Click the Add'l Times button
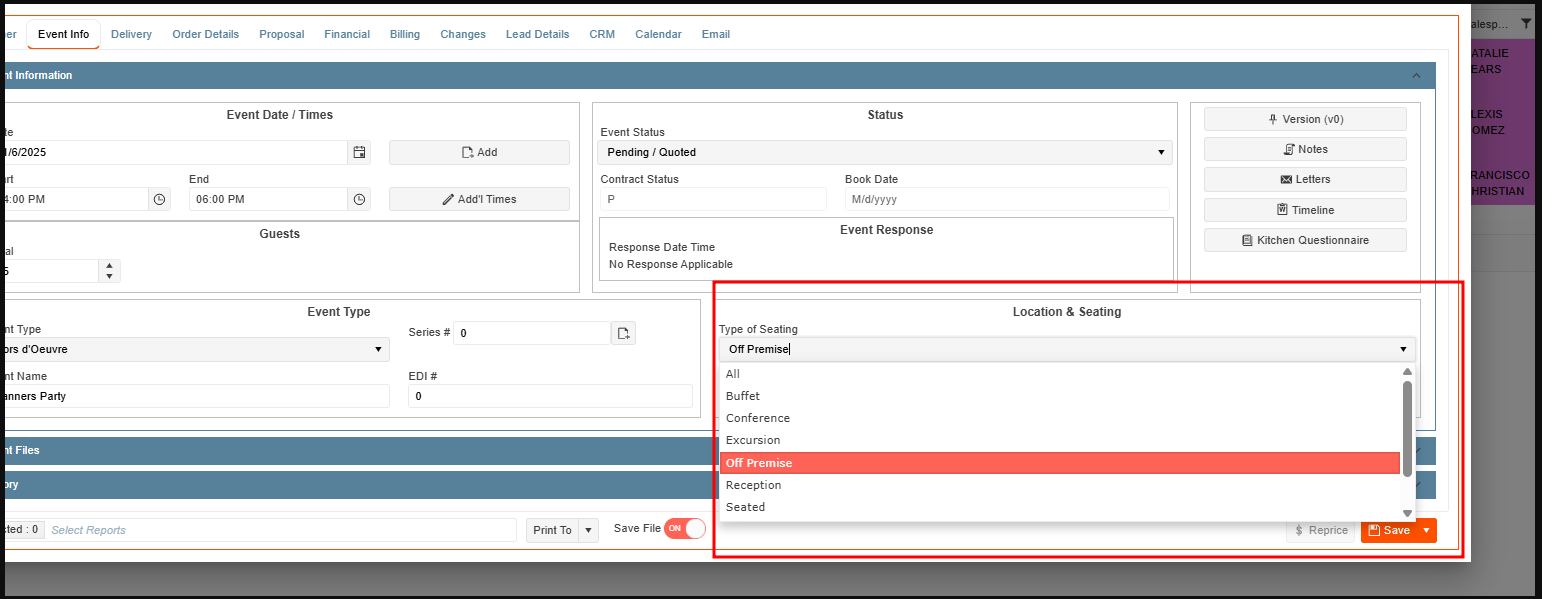 coord(479,199)
